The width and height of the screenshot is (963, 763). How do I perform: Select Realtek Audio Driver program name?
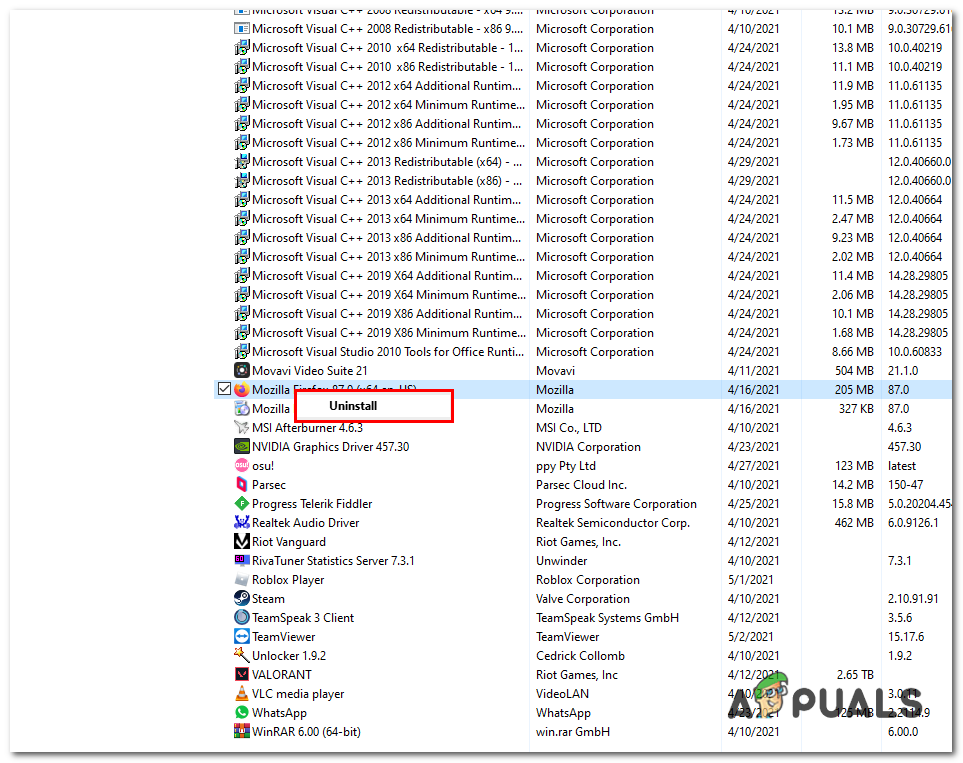coord(305,523)
